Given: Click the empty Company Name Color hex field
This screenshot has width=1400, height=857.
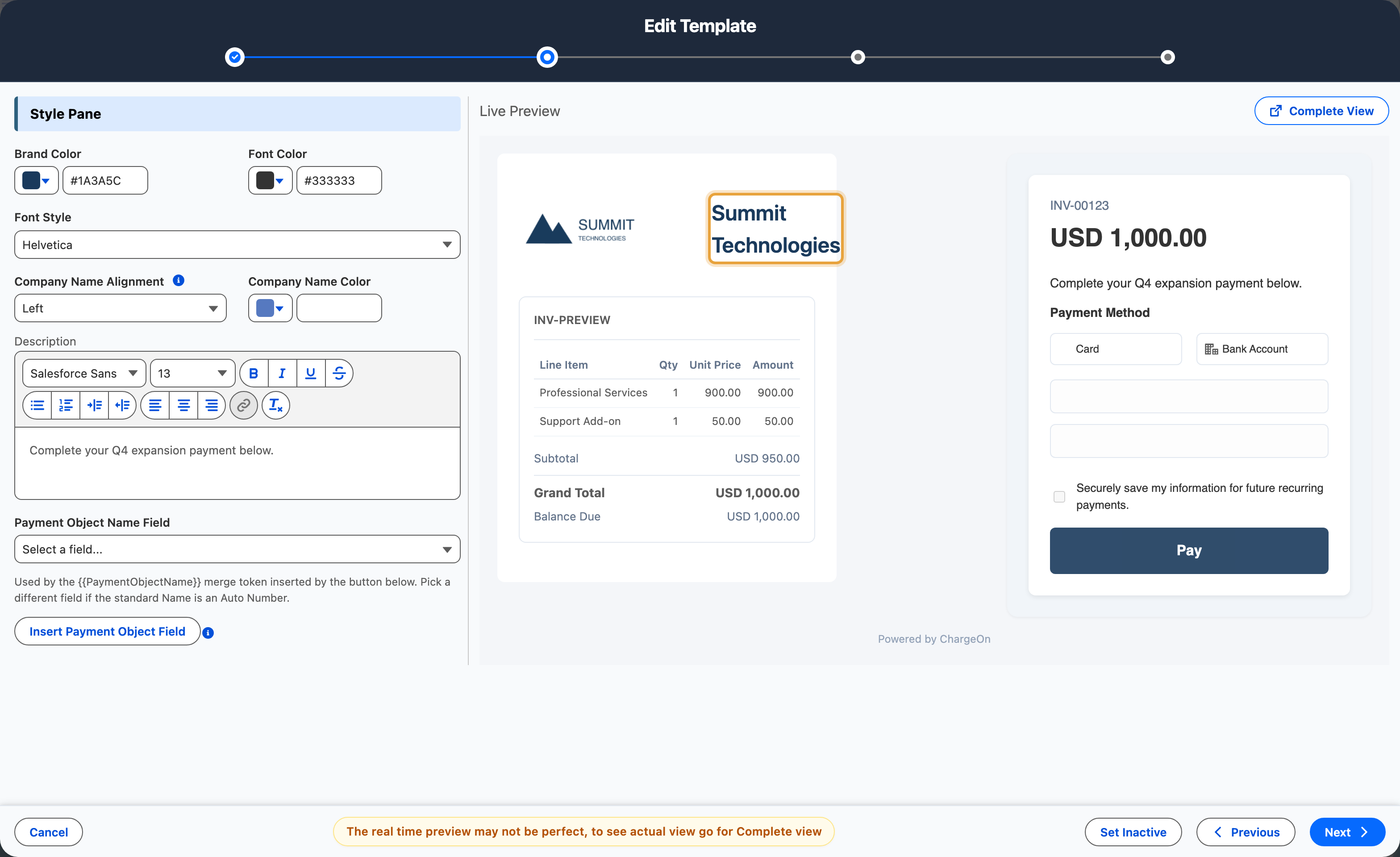Looking at the screenshot, I should point(339,308).
